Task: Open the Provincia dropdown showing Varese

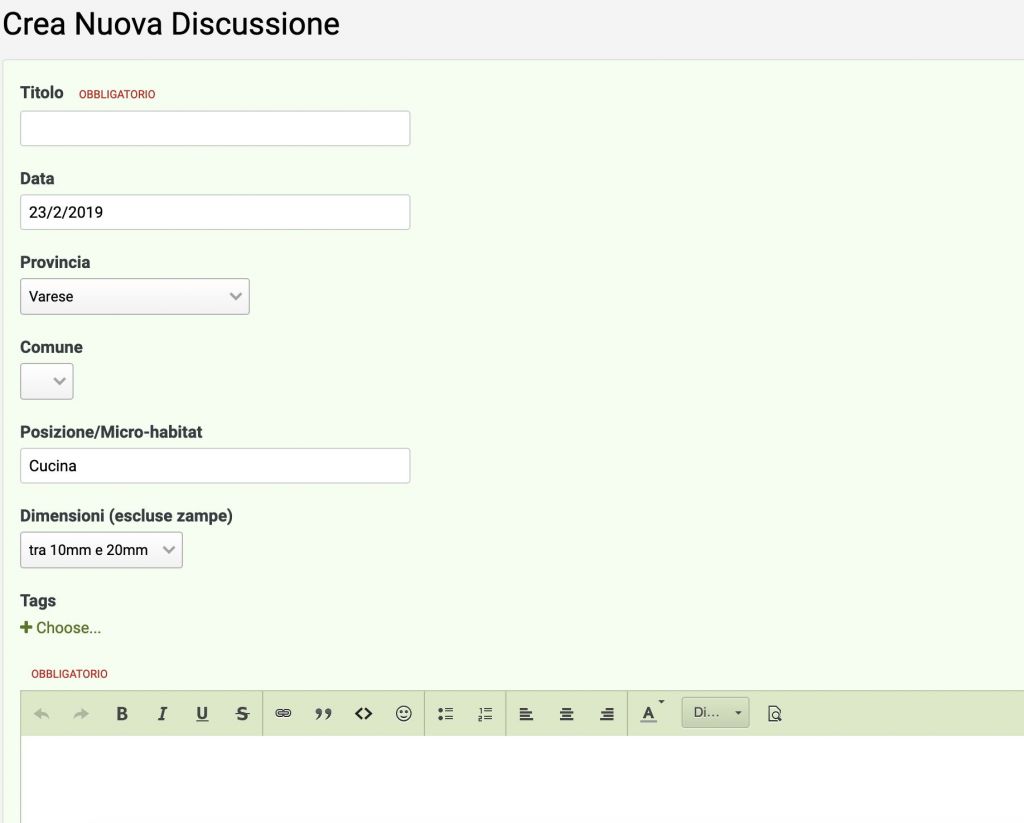Action: [134, 297]
